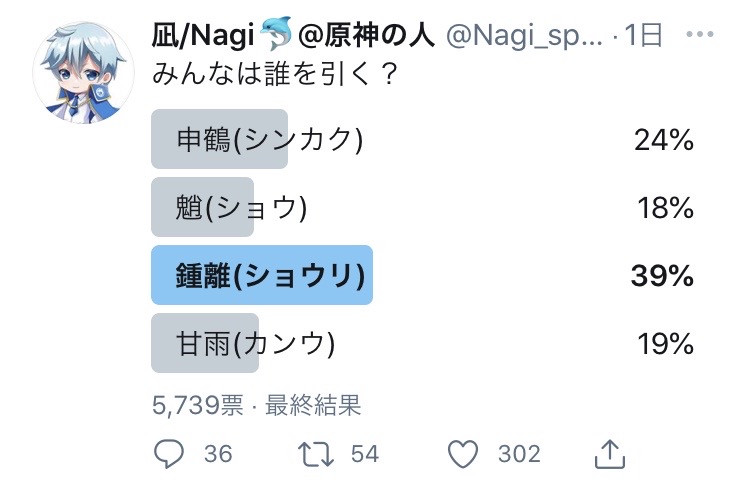Click the 54 retweets count
Viewport: 750px width, 484px height.
tap(365, 454)
